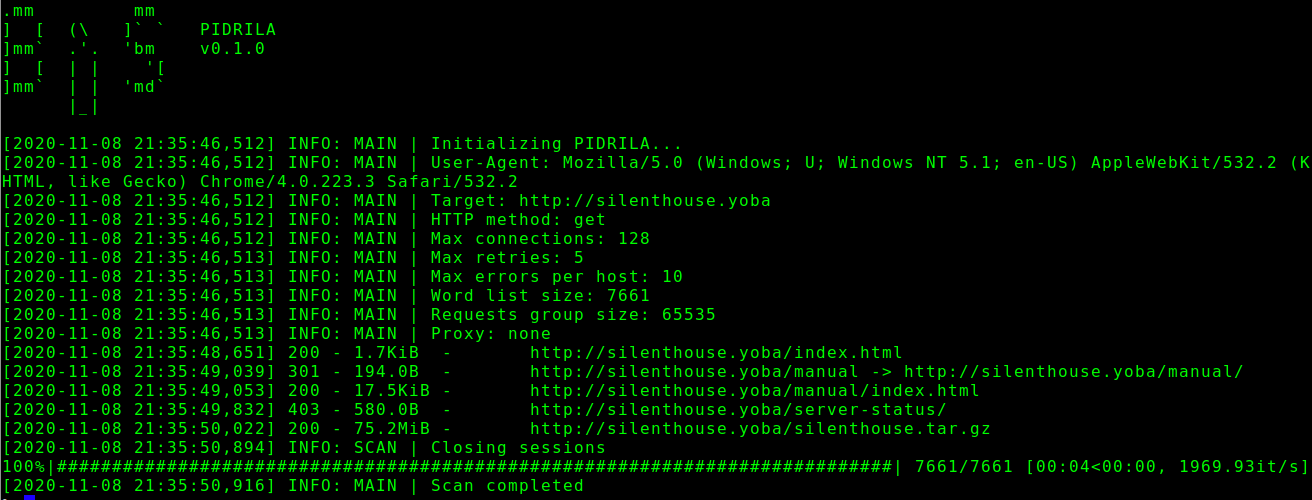Click the server-status URL with 403 response

pyautogui.click(x=738, y=410)
